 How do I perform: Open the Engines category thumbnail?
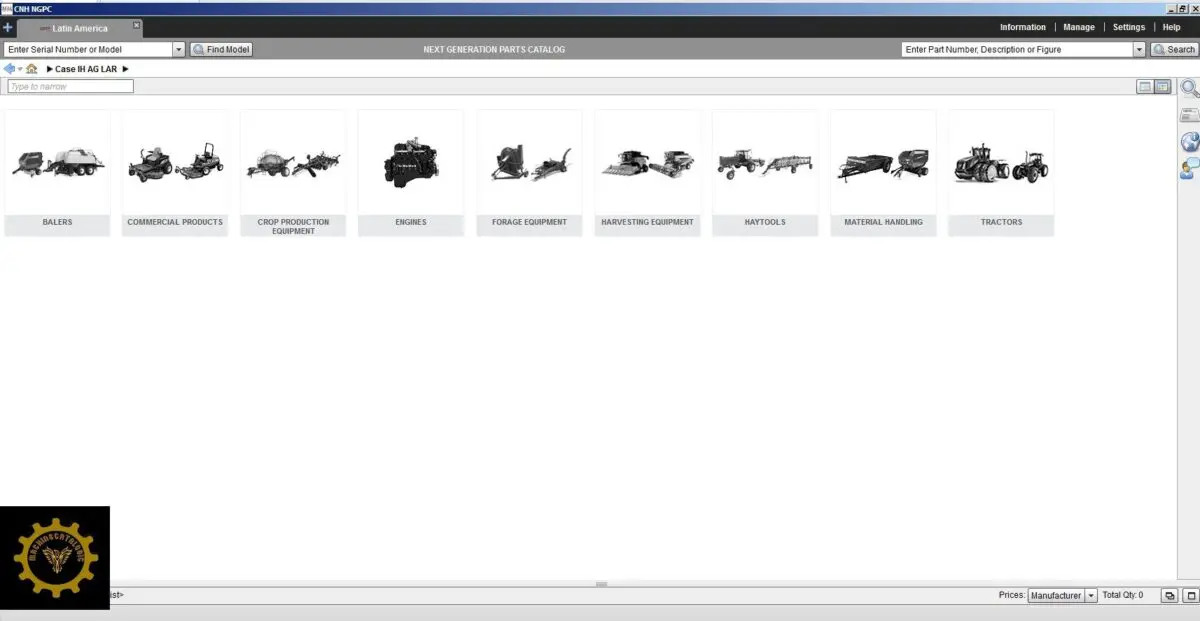(411, 173)
